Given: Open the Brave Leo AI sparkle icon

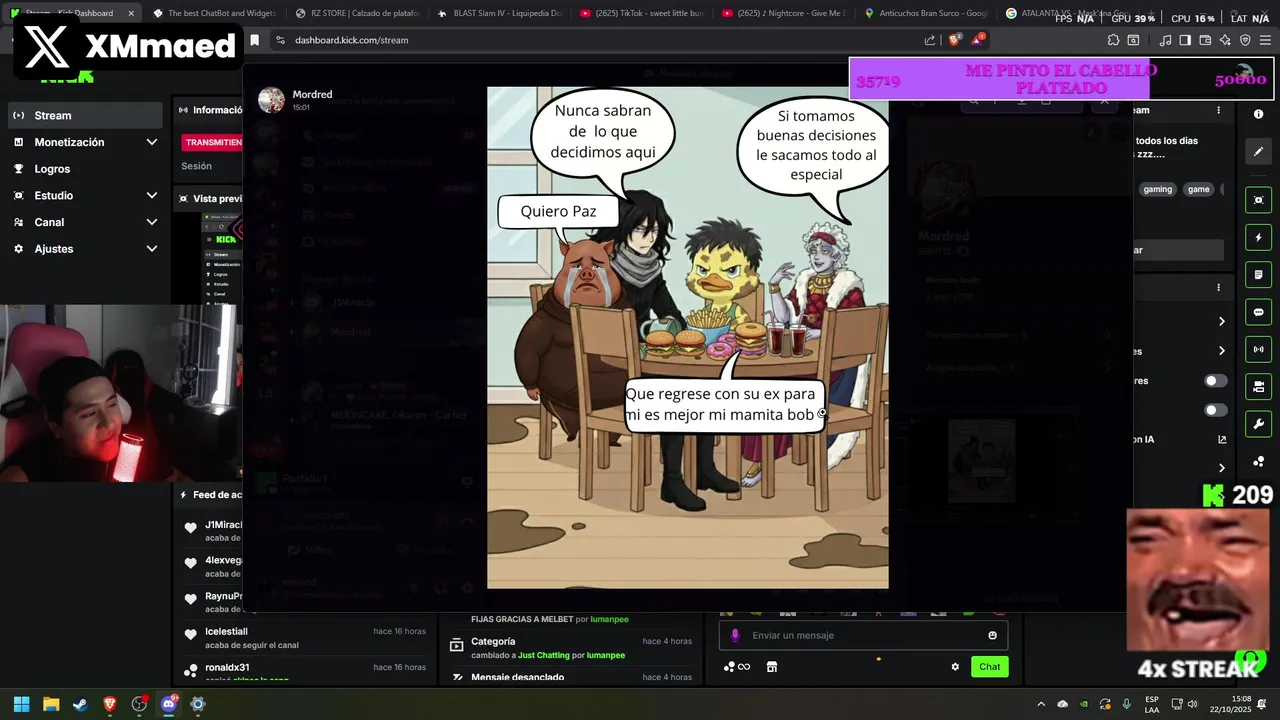Looking at the screenshot, I should (x=1225, y=40).
